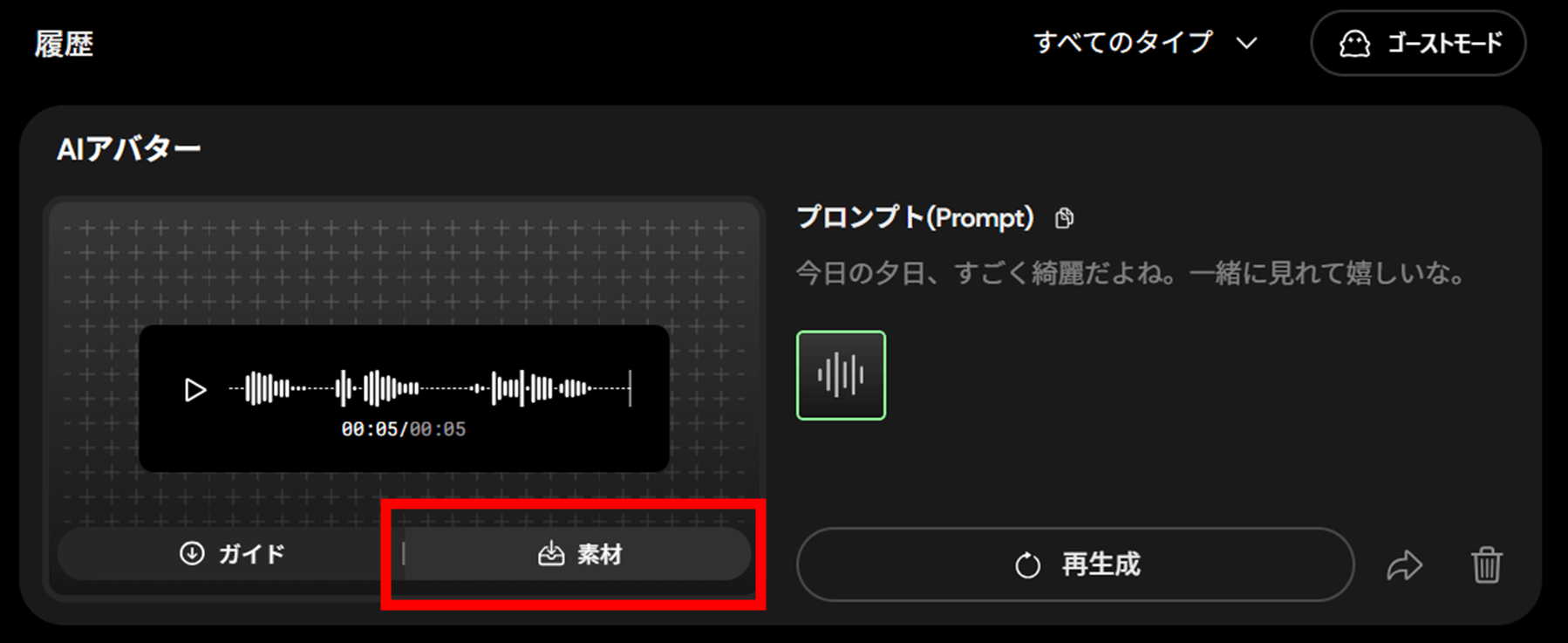The height and width of the screenshot is (643, 1568).
Task: Click the circular refresh icon in 再生成
Action: coord(1028,565)
